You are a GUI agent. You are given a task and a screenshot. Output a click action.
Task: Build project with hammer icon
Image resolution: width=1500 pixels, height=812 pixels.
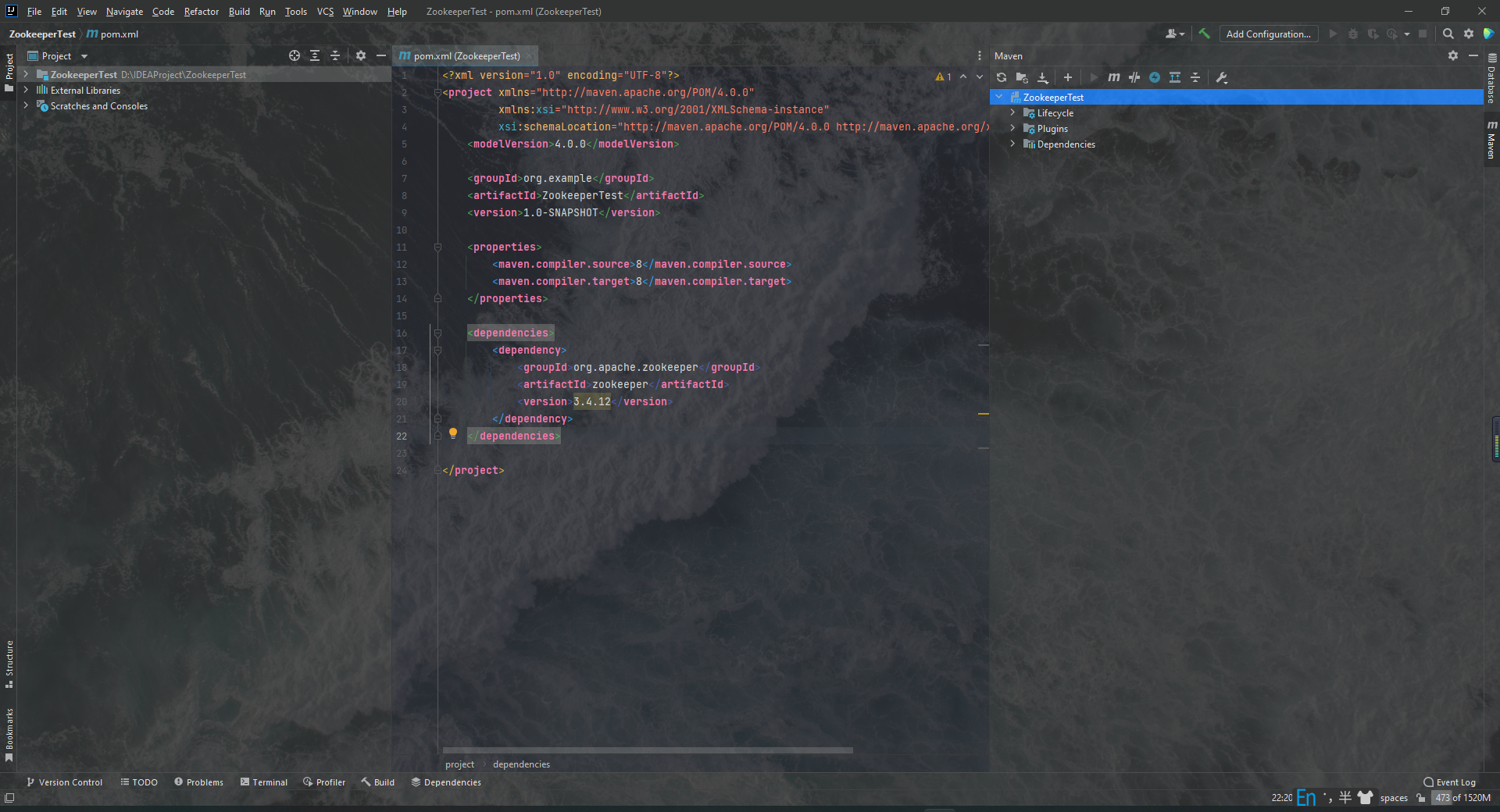[x=1205, y=34]
